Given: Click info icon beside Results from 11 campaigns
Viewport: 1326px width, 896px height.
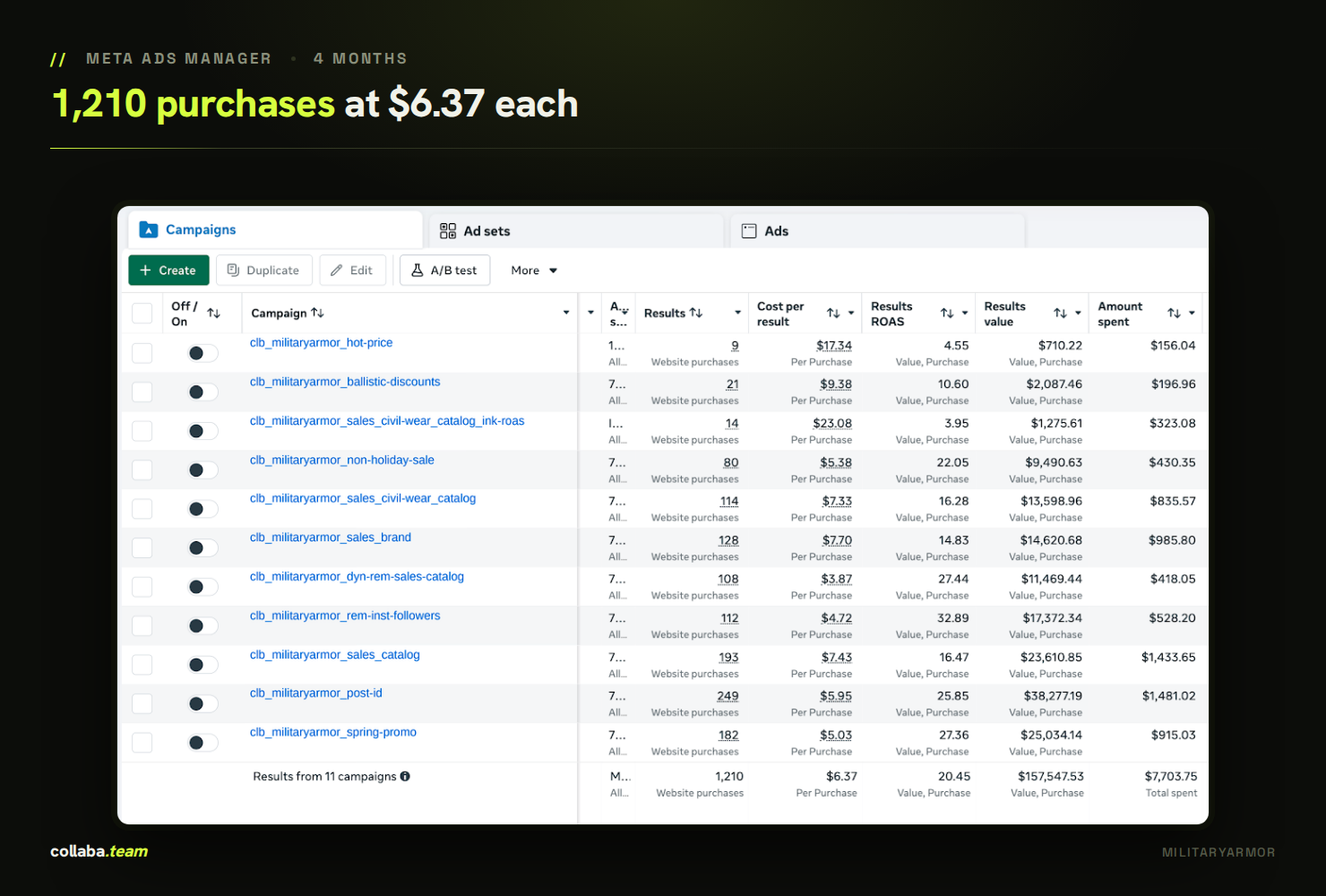Looking at the screenshot, I should coord(405,777).
